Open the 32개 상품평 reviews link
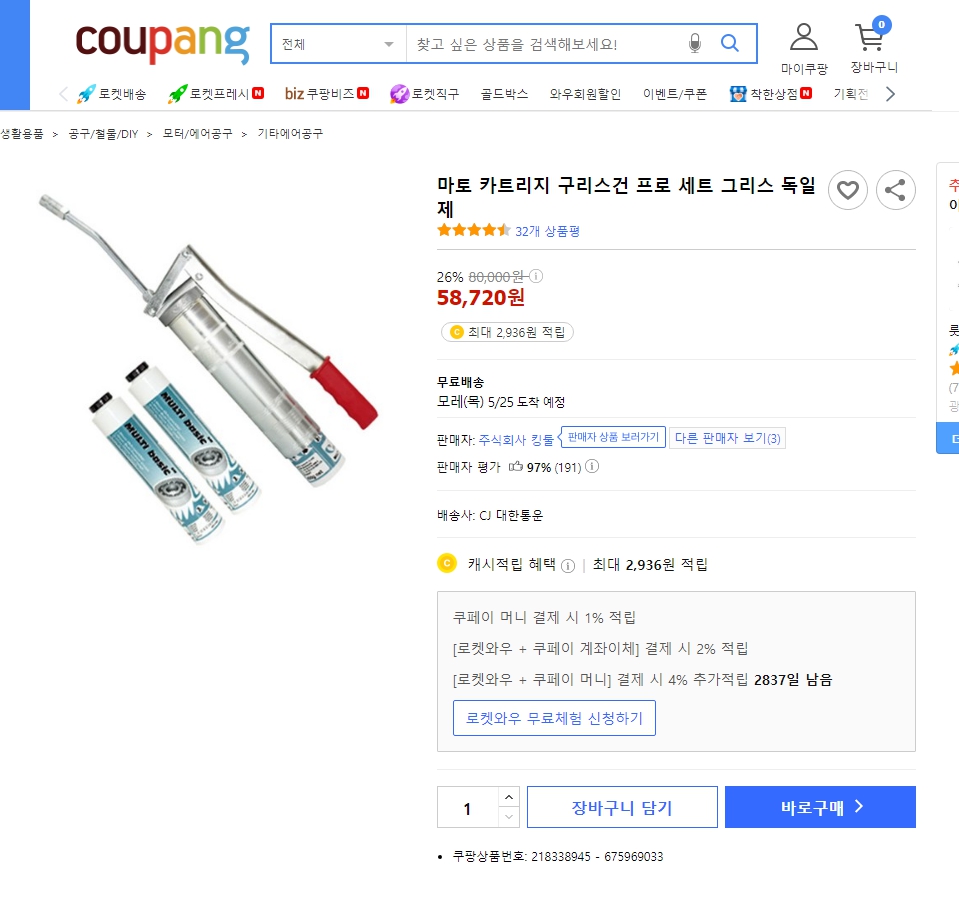Image resolution: width=959 pixels, height=905 pixels. (x=547, y=231)
